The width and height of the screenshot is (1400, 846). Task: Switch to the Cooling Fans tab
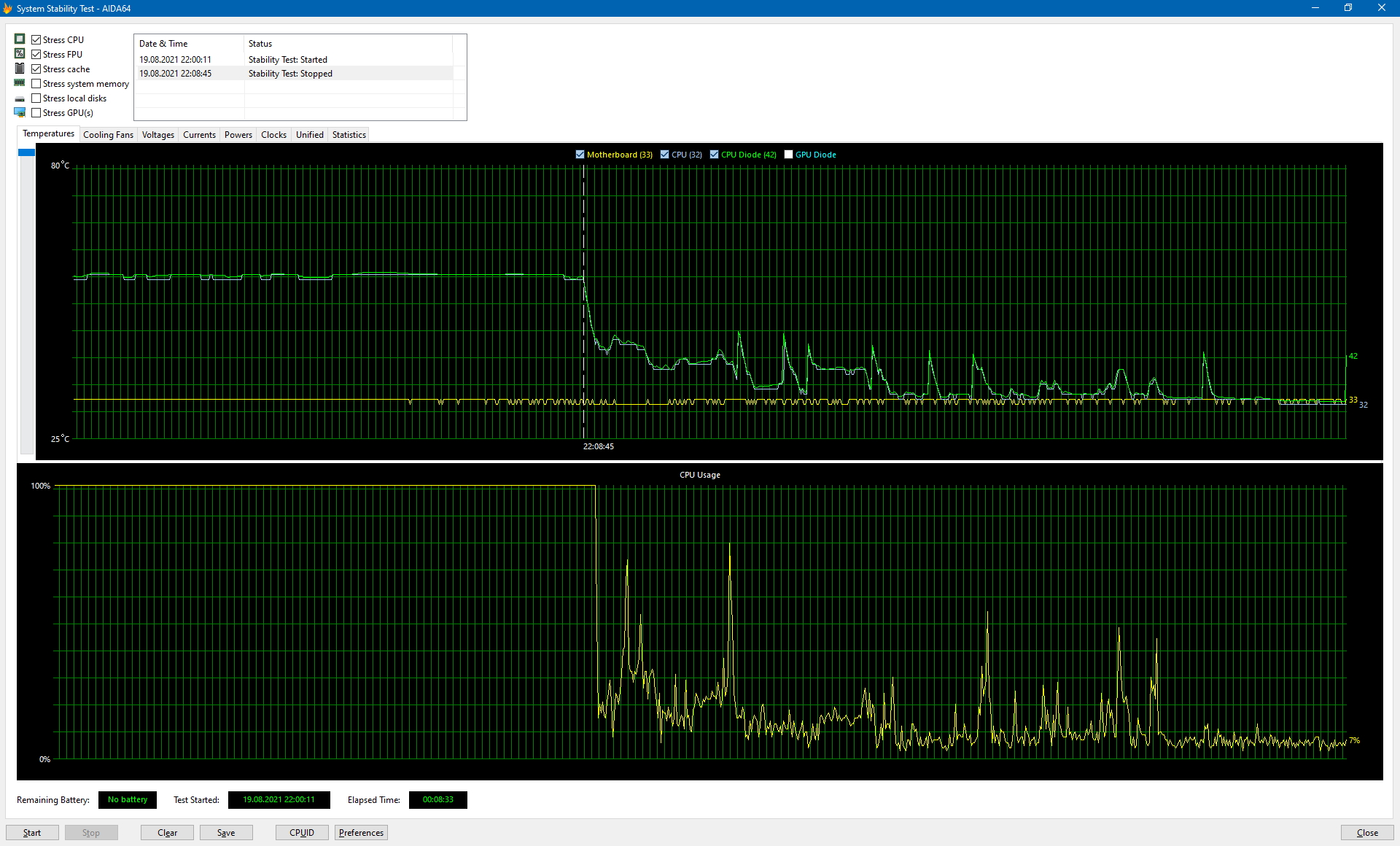click(x=108, y=135)
